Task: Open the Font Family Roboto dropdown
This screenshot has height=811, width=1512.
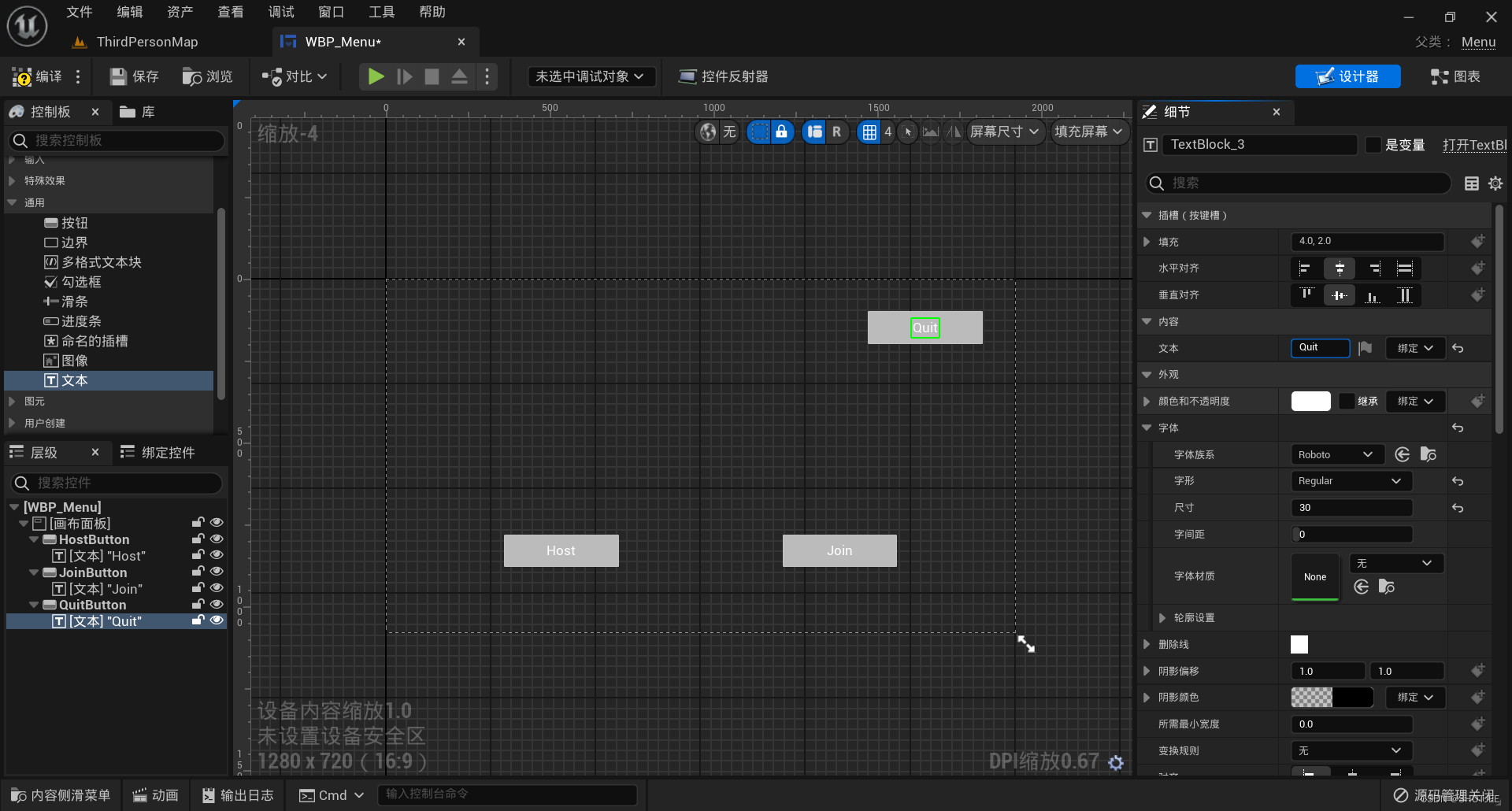Action: [1336, 454]
